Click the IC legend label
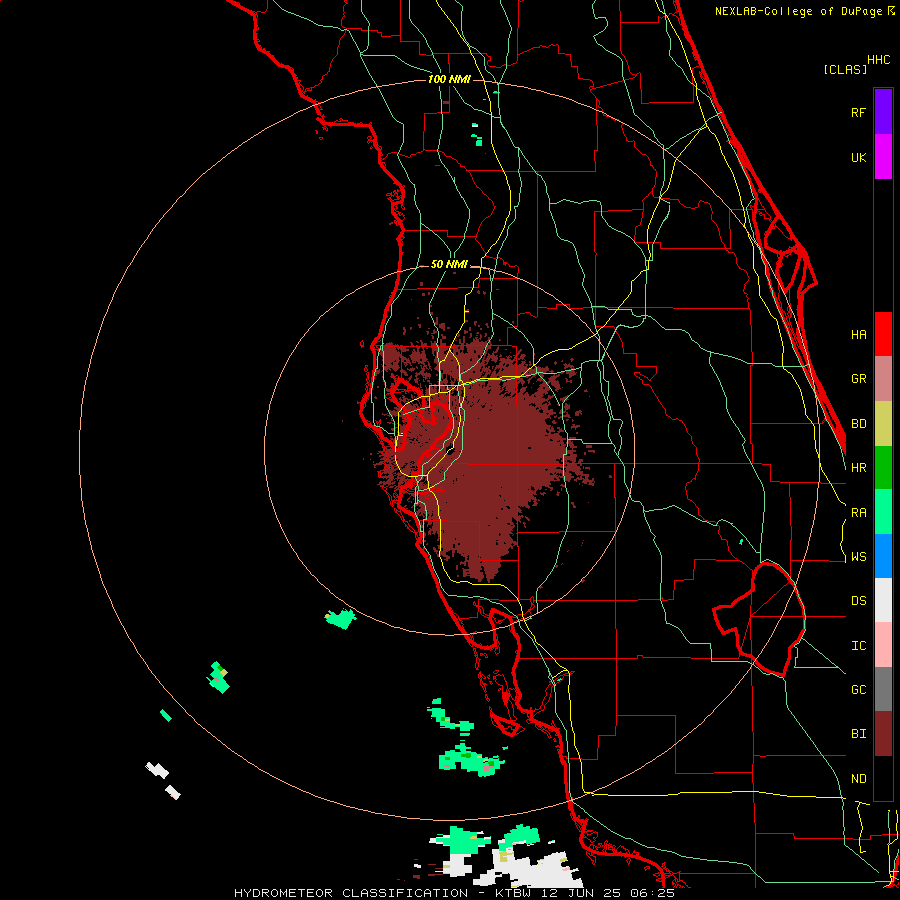Viewport: 900px width, 900px height. tap(858, 646)
